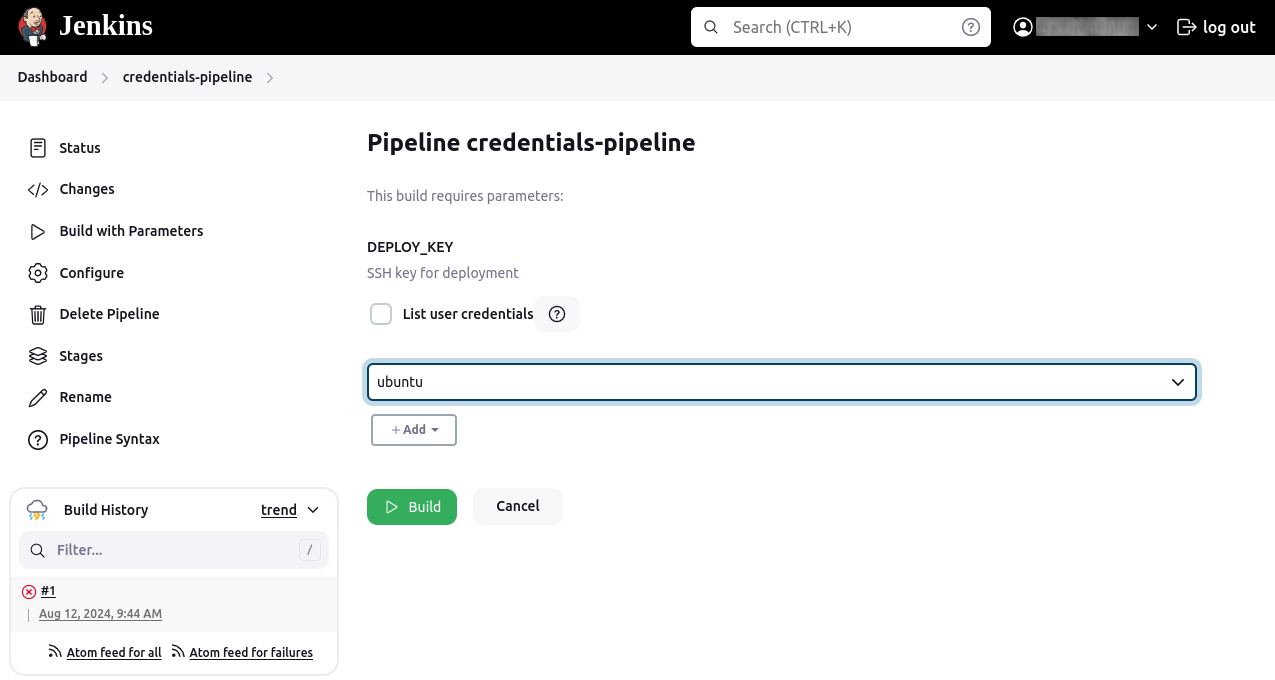1275x680 pixels.
Task: Click the Pipeline credentials-pipeline heading
Action: pos(531,143)
